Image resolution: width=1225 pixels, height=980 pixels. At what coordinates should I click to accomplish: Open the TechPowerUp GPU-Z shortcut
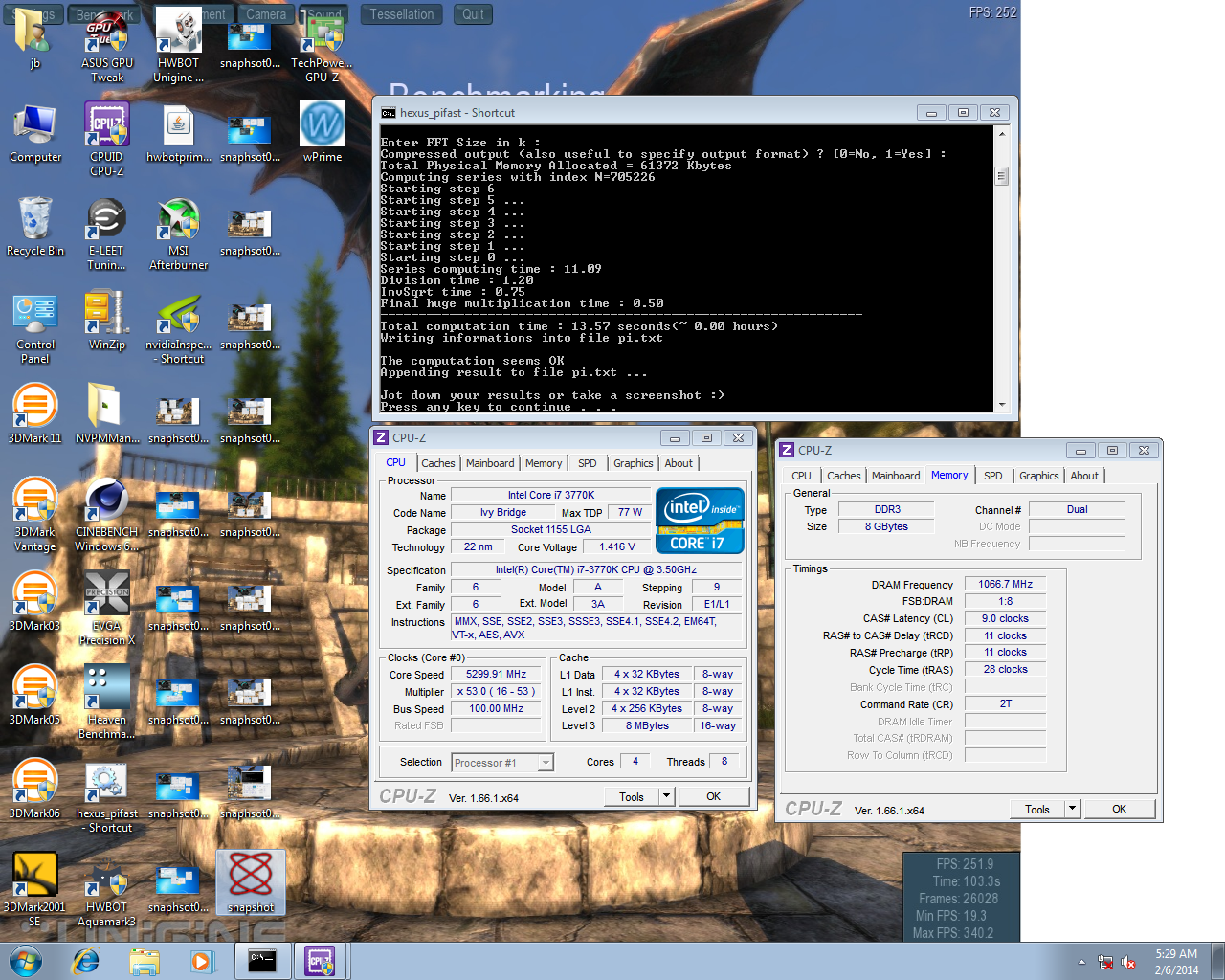point(322,46)
